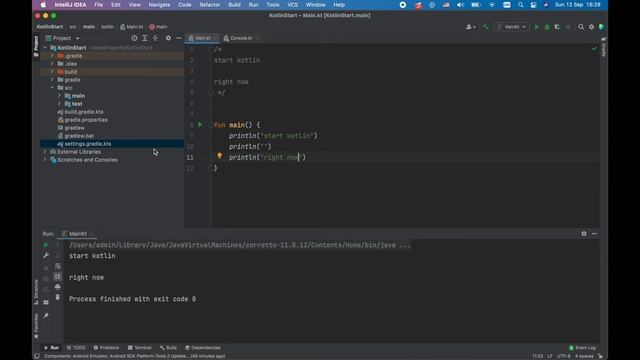640x360 pixels.
Task: Expand Scratches and Consoles node
Action: [x=45, y=160]
